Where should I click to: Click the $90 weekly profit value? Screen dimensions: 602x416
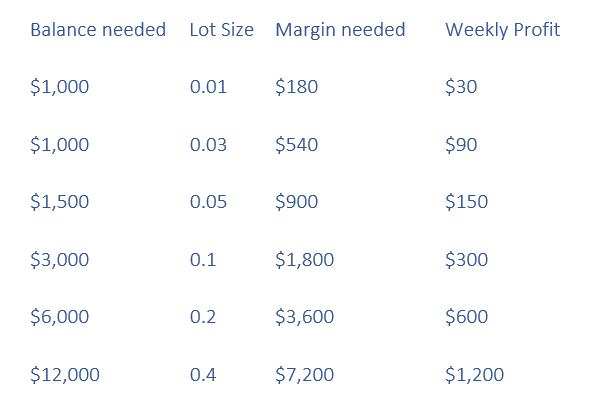(461, 145)
